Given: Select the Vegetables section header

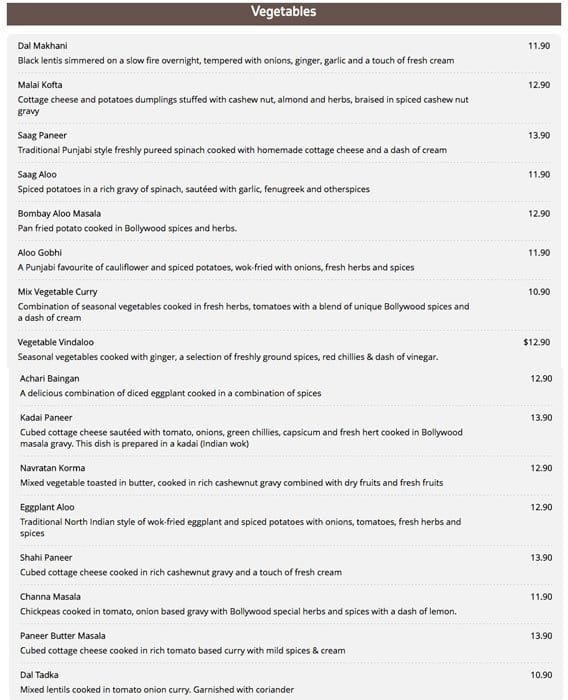Looking at the screenshot, I should (284, 12).
